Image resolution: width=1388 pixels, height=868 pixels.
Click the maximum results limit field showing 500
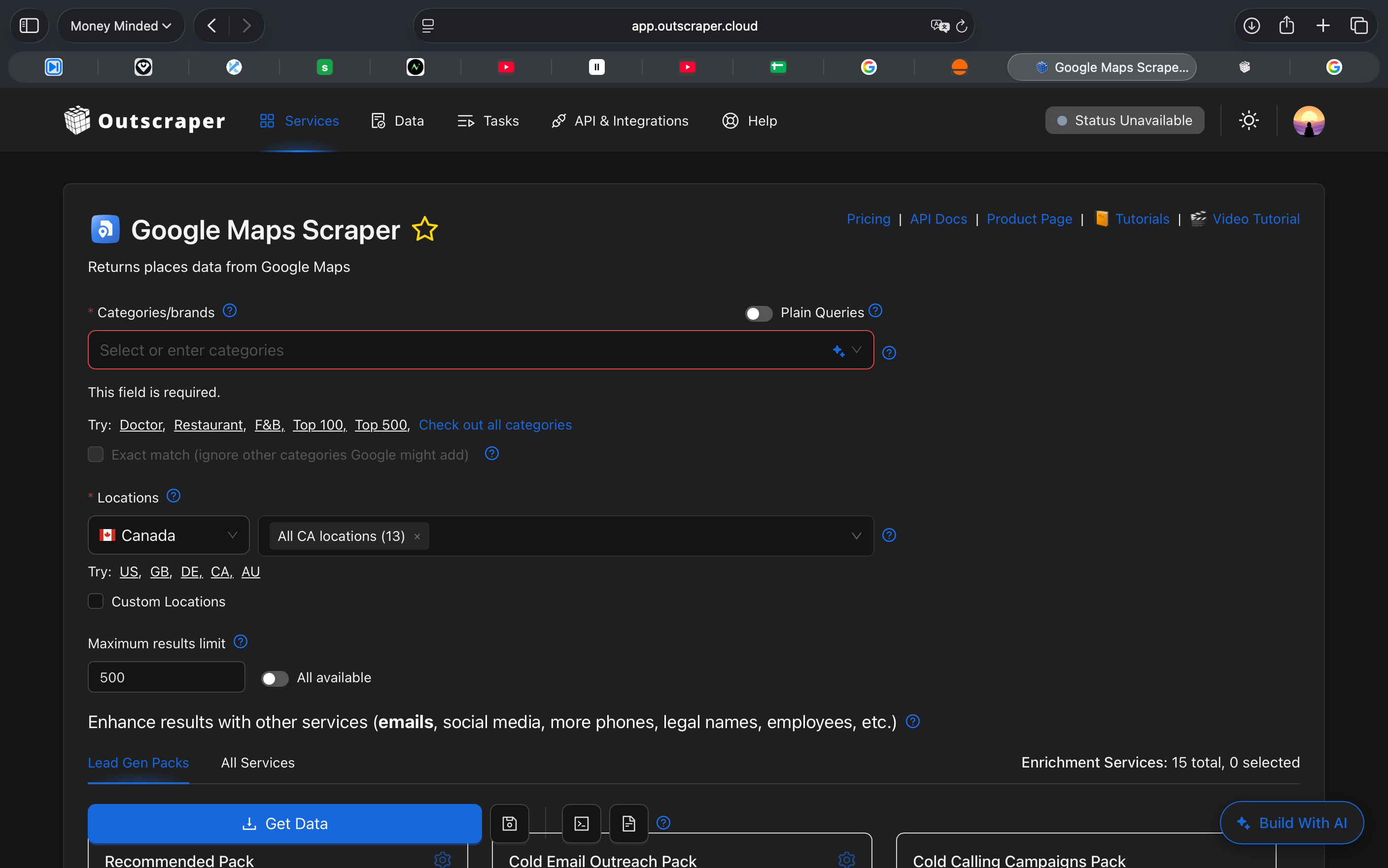[x=167, y=677]
